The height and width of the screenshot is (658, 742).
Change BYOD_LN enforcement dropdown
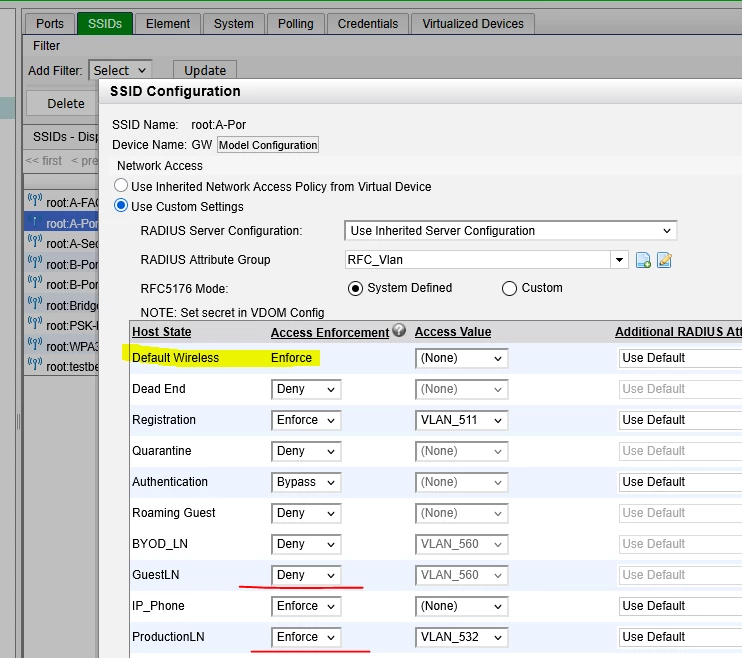pos(306,544)
